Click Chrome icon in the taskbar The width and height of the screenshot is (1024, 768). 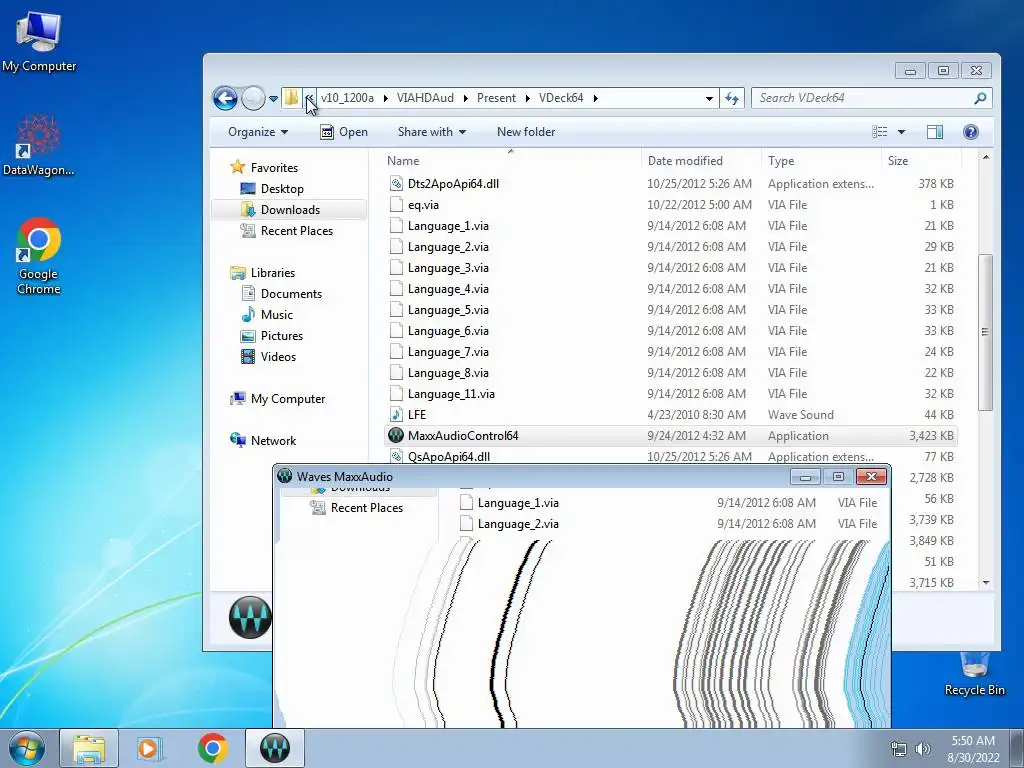pos(213,748)
